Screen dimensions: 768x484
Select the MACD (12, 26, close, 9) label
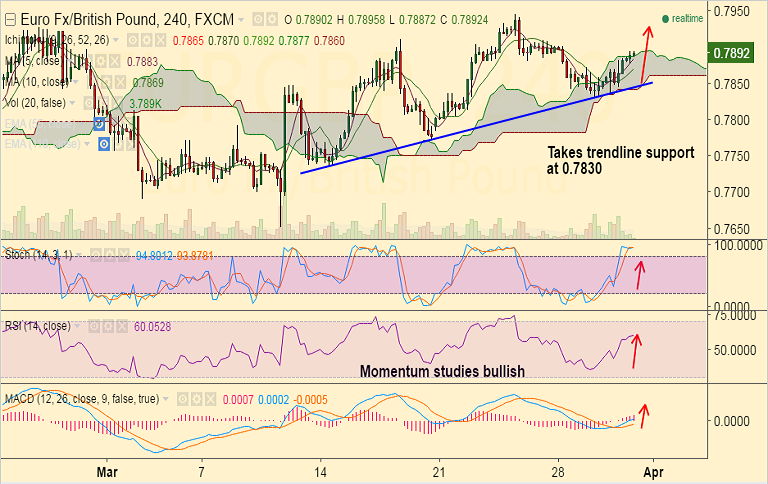click(x=82, y=399)
